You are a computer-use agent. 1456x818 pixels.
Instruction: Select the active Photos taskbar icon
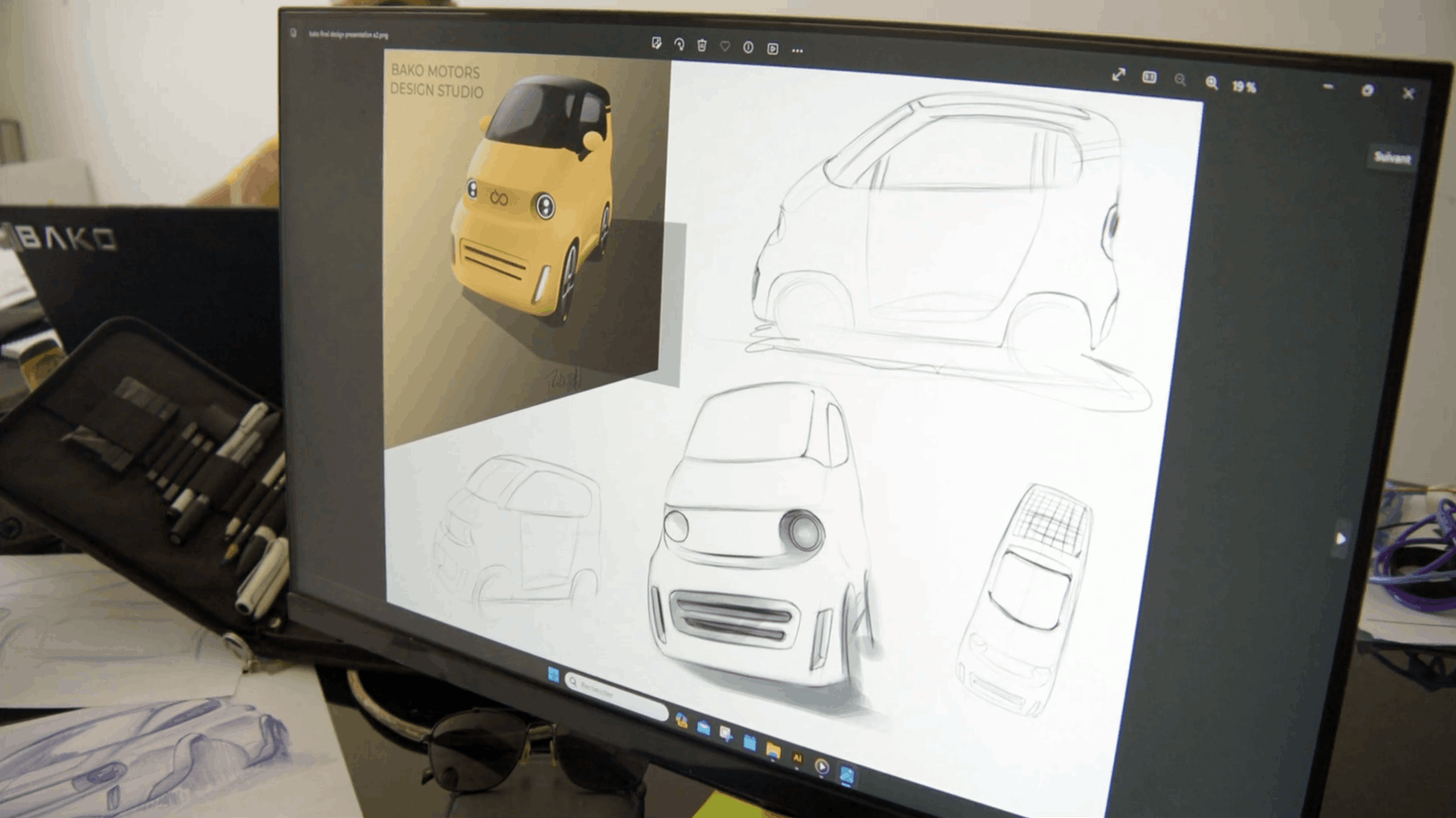point(847,775)
